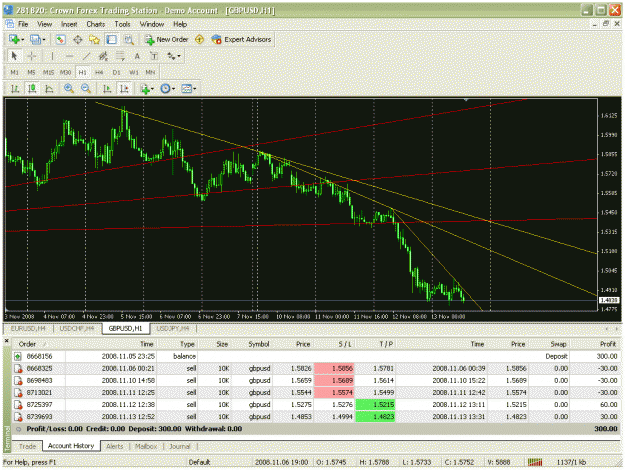Screen dimensions: 625x470
Task: Switch to the EURUSD,H4 chart tab
Action: coord(28,328)
